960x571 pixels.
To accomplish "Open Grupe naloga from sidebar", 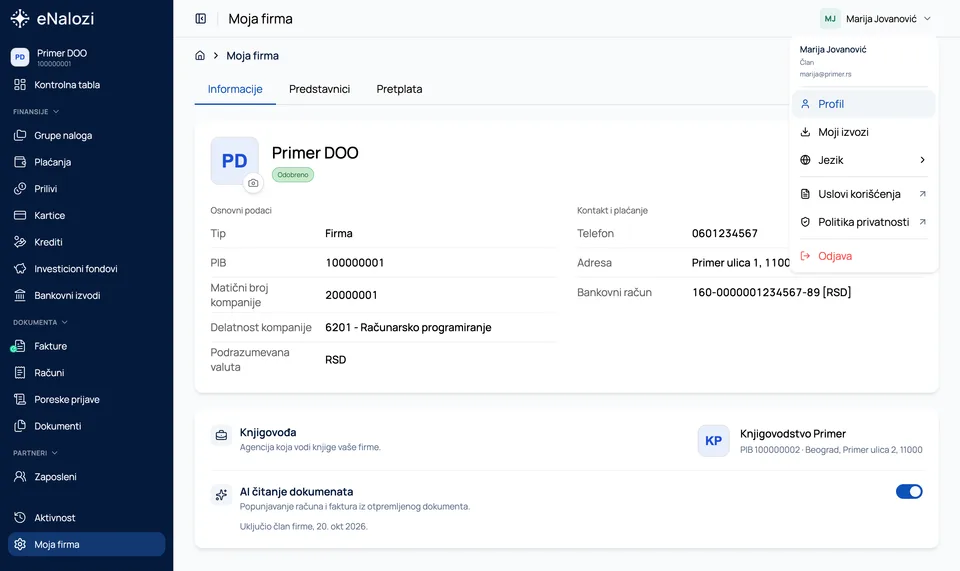I will [86, 135].
